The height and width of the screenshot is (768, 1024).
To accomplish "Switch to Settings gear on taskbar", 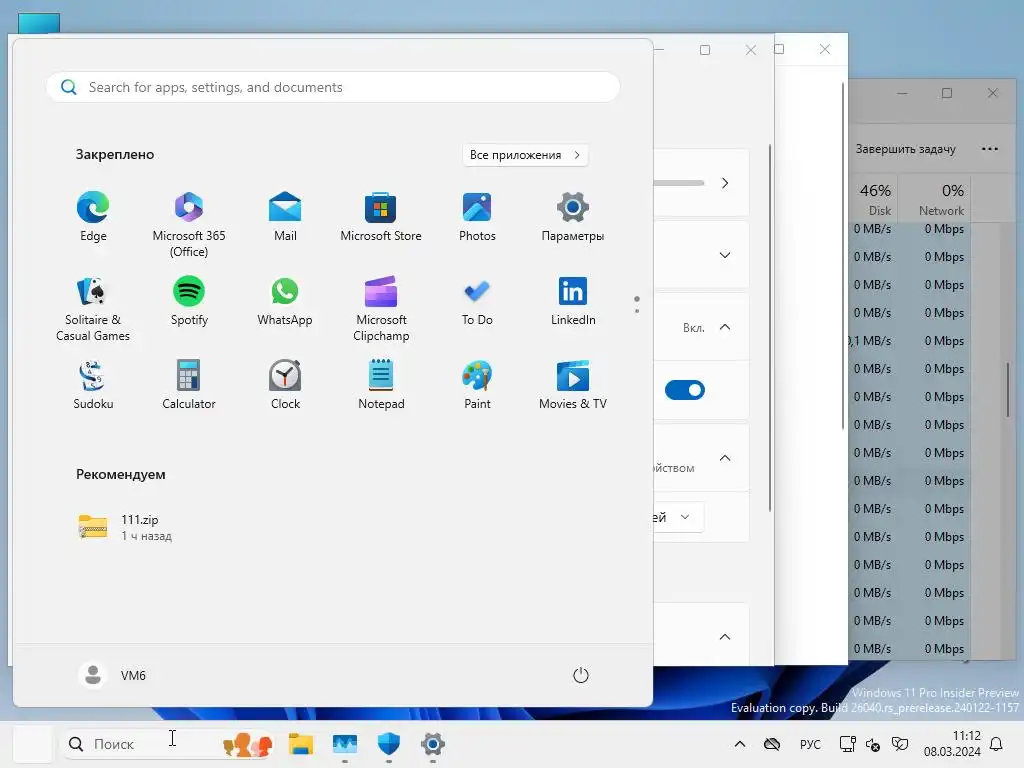I will click(x=432, y=744).
